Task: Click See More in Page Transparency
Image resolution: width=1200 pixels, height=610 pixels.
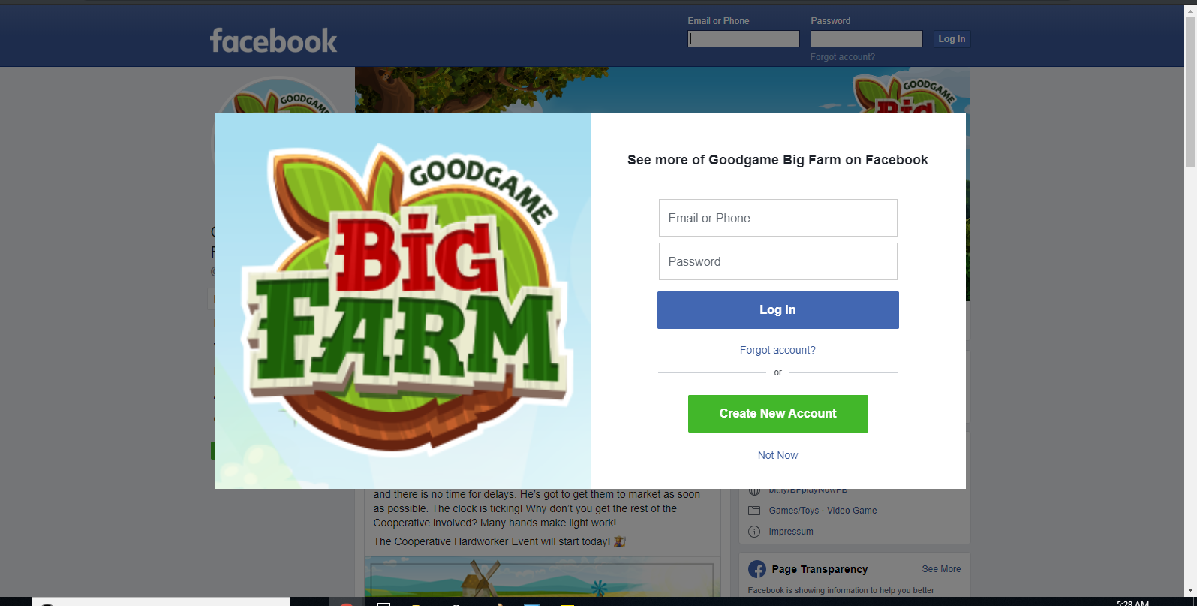Action: point(942,569)
